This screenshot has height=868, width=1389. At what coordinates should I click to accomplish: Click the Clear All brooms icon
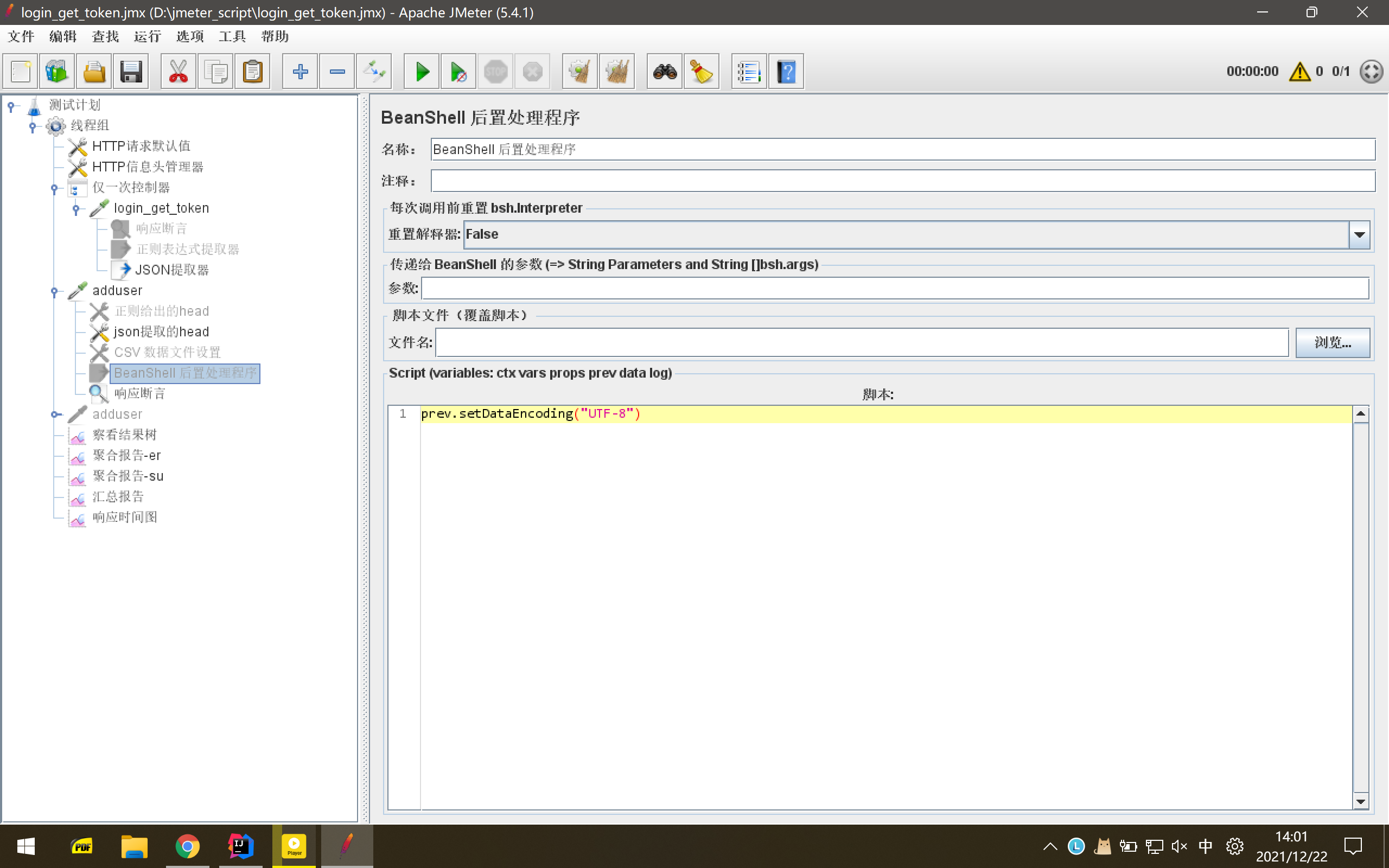[616, 72]
